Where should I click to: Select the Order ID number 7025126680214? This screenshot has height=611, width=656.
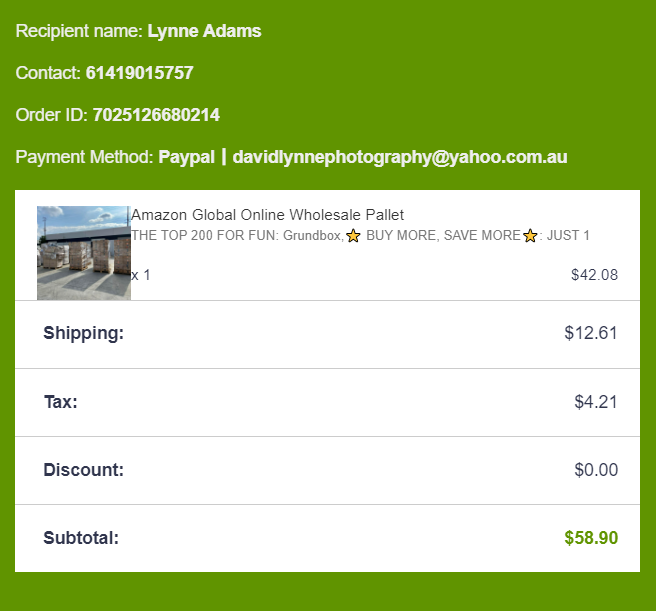pyautogui.click(x=156, y=115)
